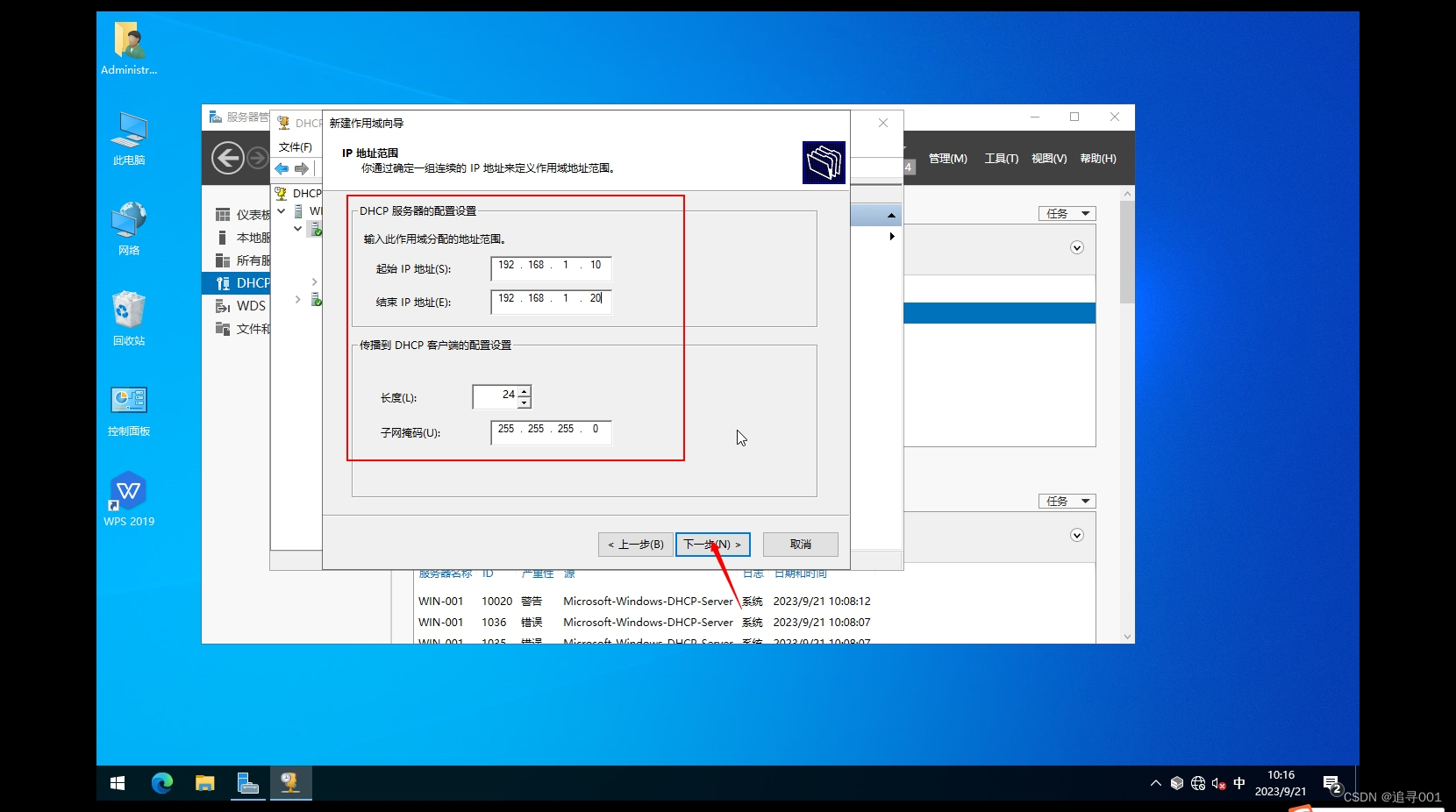Viewport: 1456px width, 812px height.
Task: Click the Server Manager back navigation arrow
Action: pyautogui.click(x=228, y=158)
